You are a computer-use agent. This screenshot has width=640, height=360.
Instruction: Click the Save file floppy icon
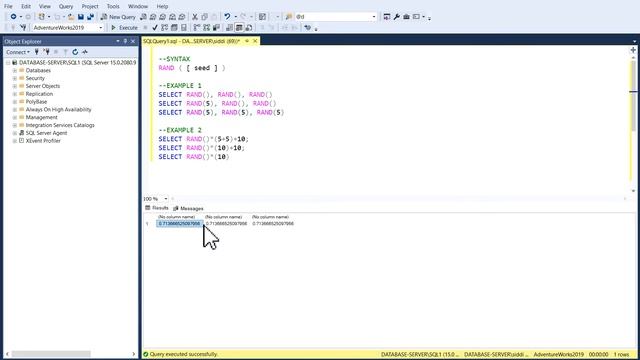pos(81,17)
